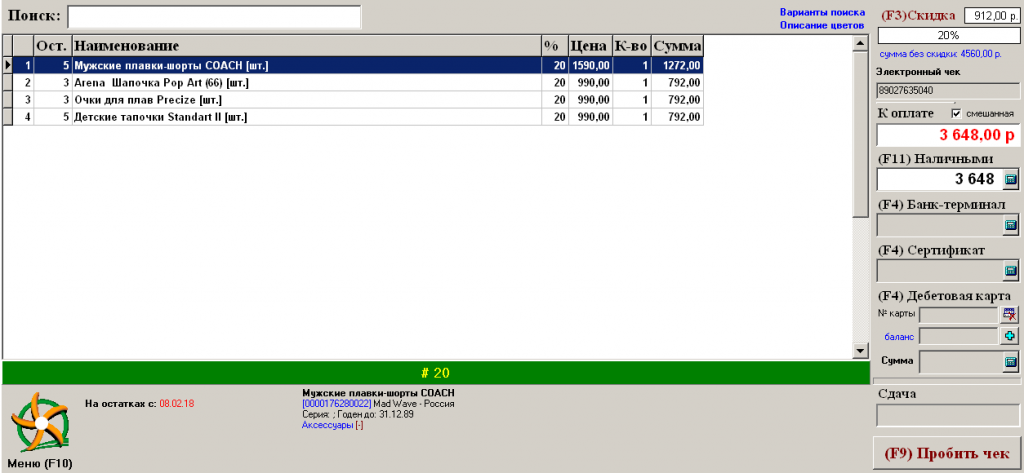Click the Аксессуары category link
Image resolution: width=1024 pixels, height=473 pixels.
click(x=327, y=425)
